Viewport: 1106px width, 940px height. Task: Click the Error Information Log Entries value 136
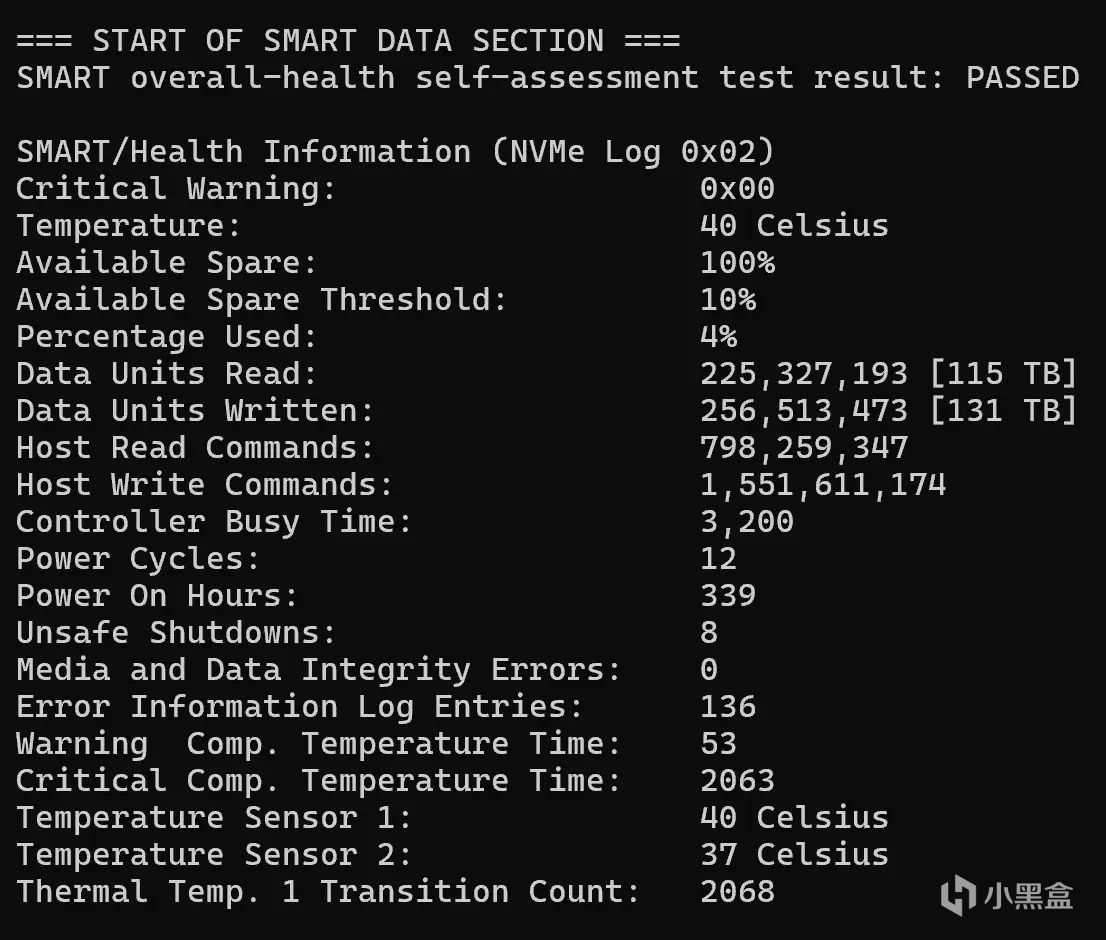coord(728,707)
